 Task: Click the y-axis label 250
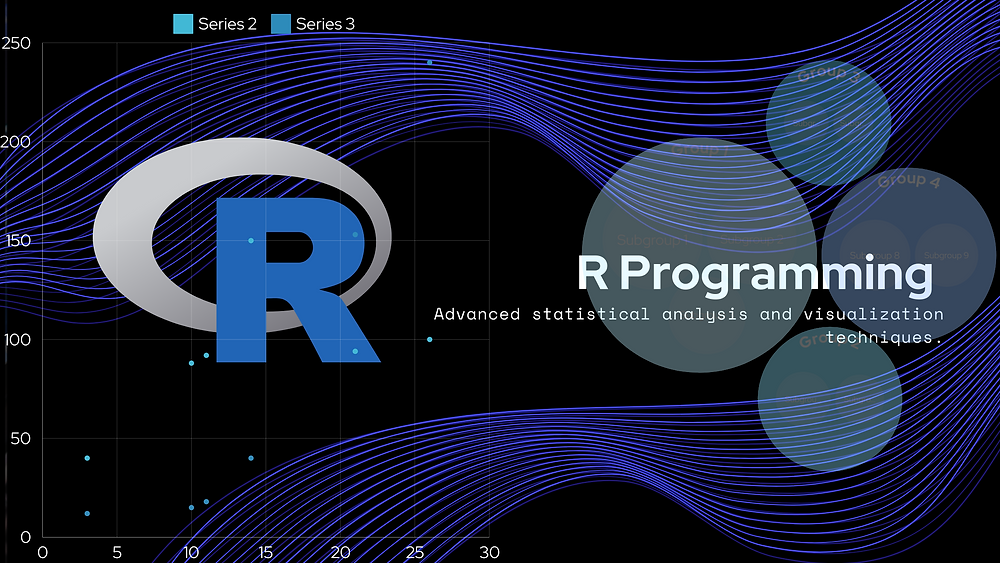pyautogui.click(x=16, y=43)
